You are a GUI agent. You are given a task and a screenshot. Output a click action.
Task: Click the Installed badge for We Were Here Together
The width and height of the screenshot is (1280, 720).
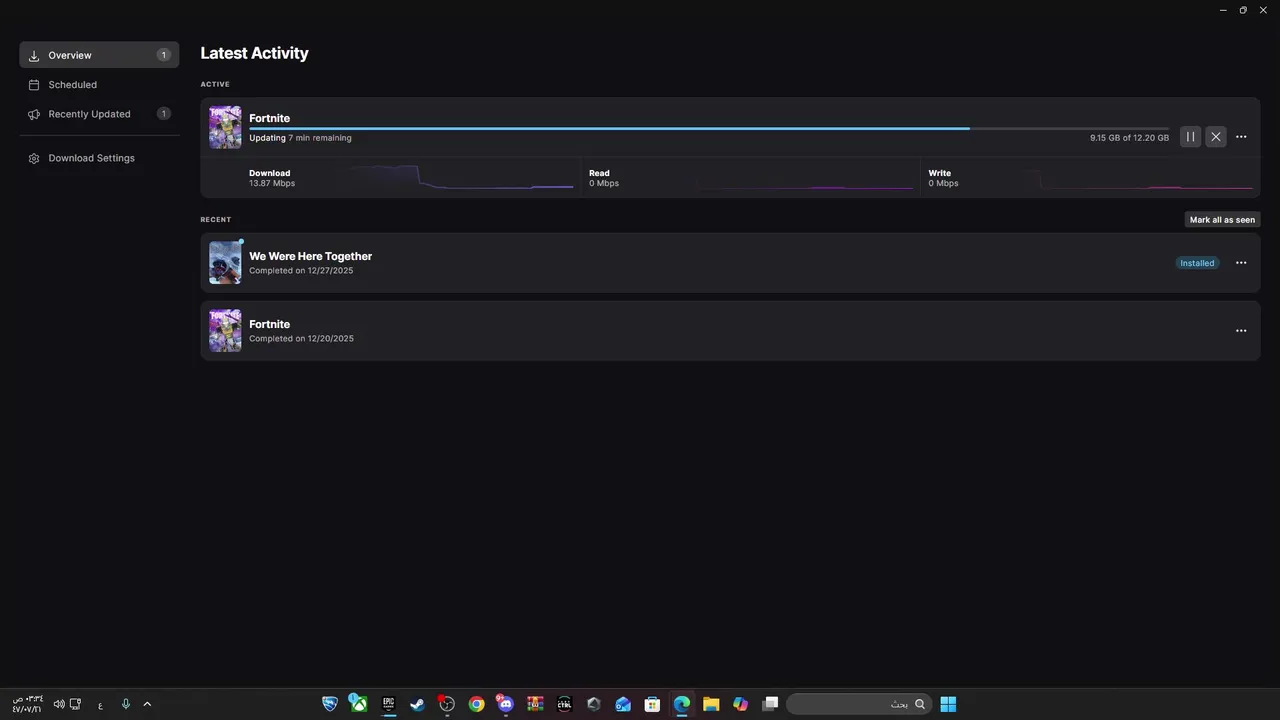pos(1197,263)
